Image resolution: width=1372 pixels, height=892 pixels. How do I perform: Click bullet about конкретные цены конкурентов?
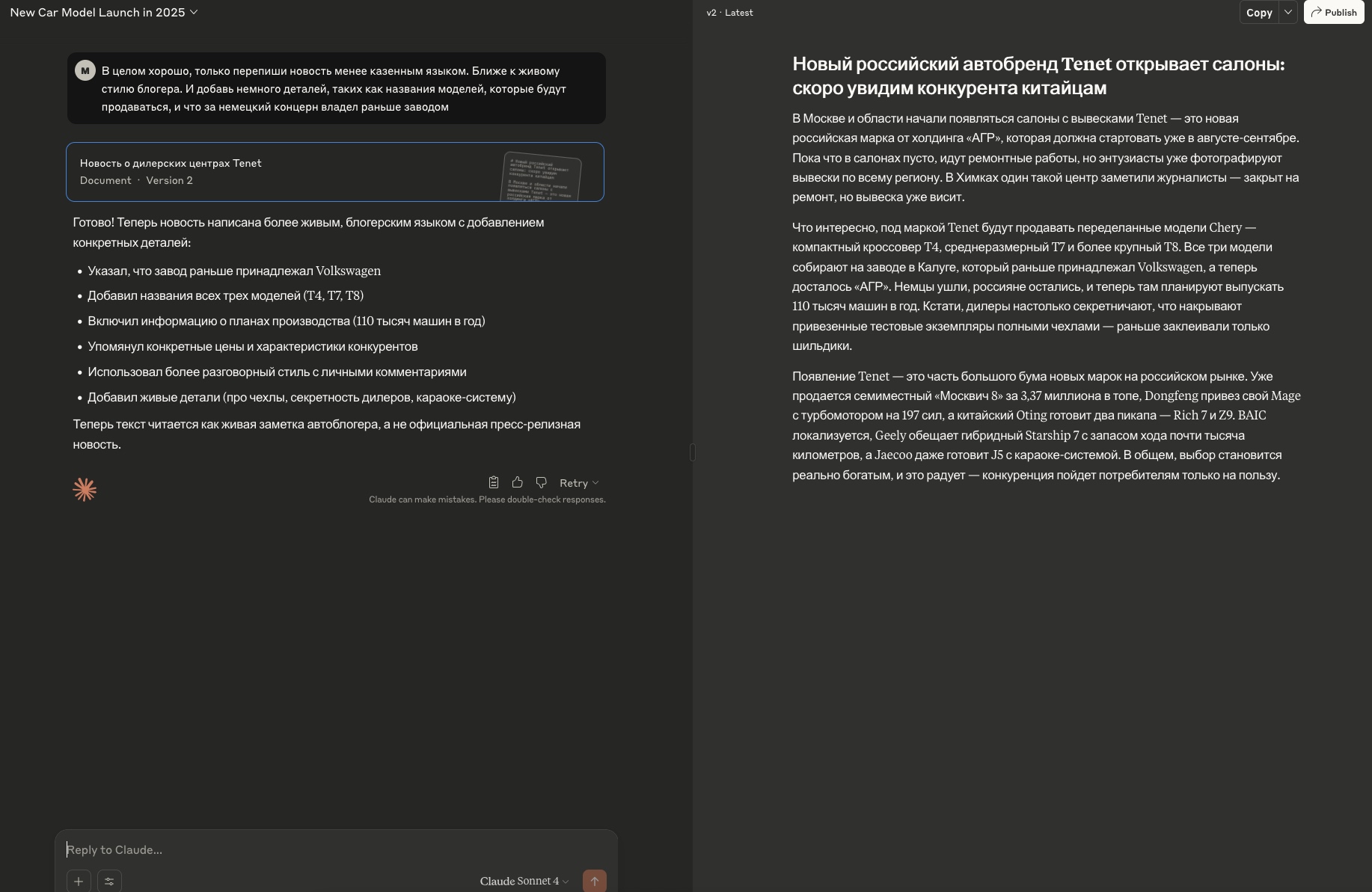pos(253,346)
